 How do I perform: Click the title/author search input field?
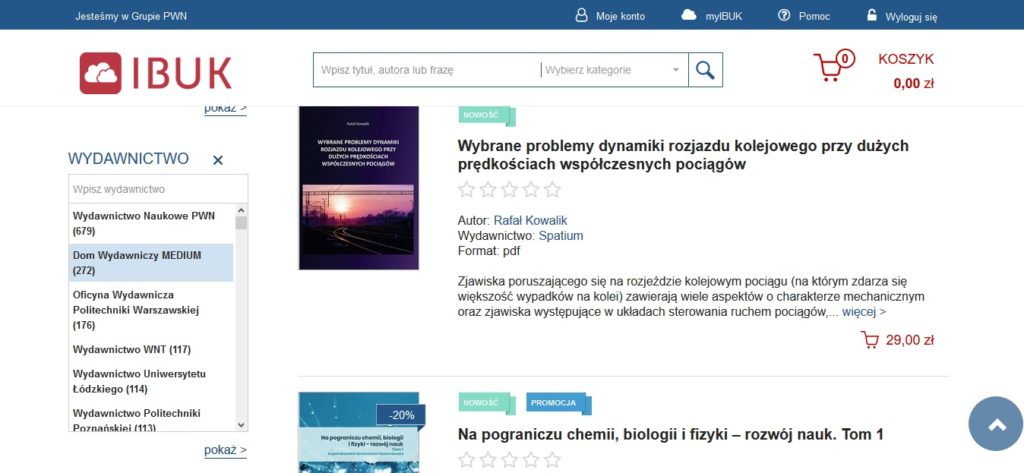[427, 70]
